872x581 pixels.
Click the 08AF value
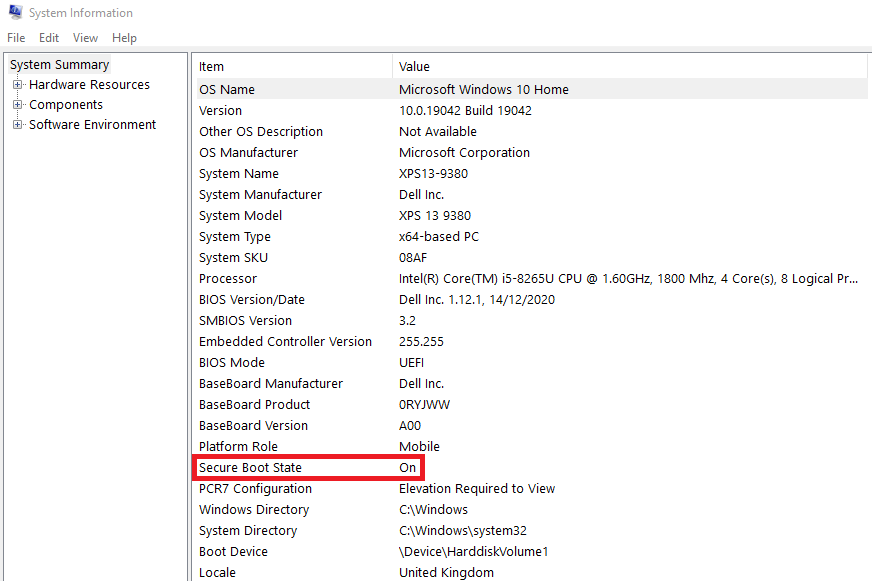click(x=413, y=258)
